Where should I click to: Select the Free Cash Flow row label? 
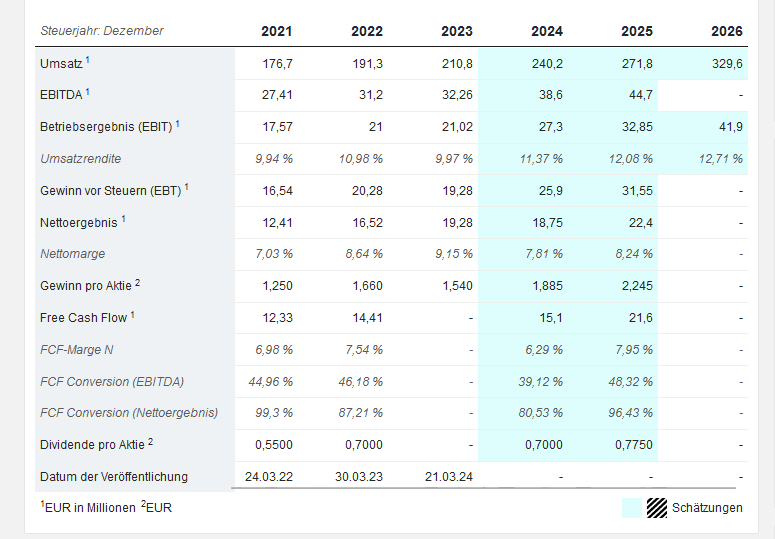pyautogui.click(x=83, y=317)
